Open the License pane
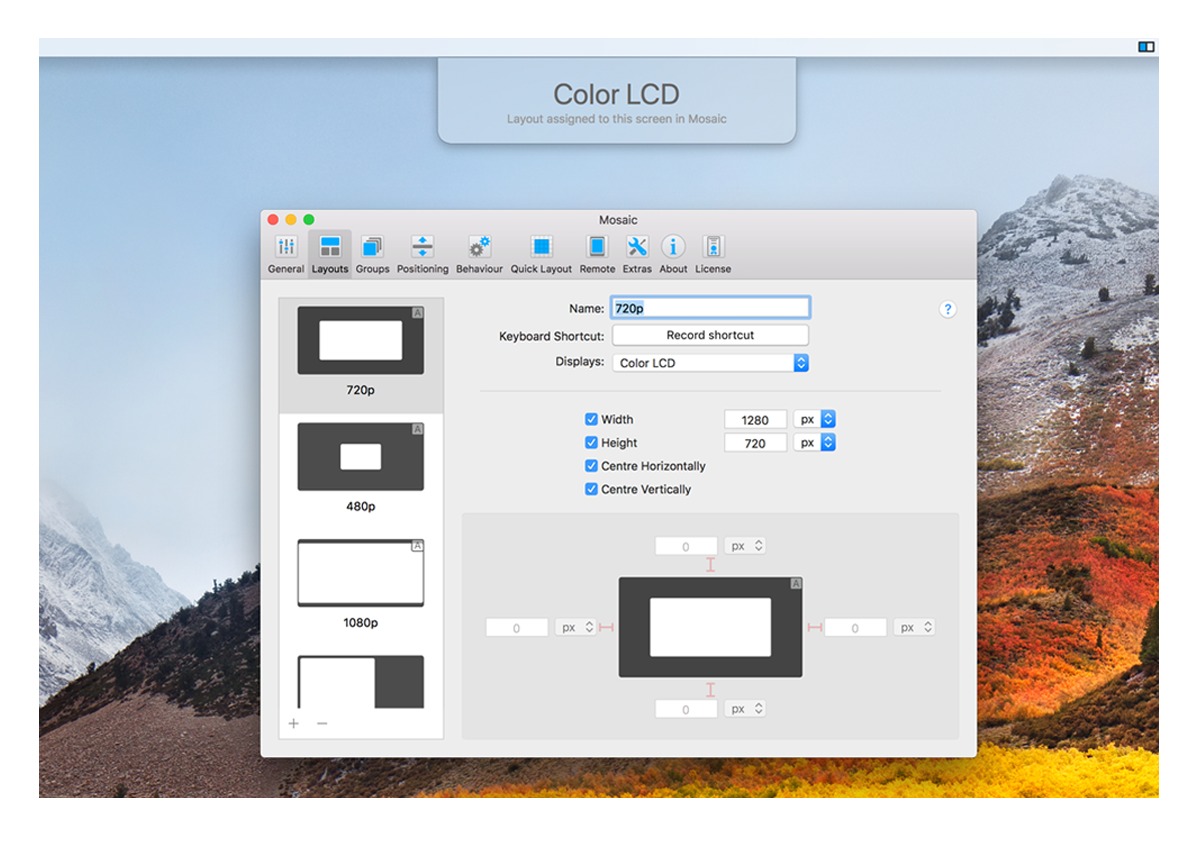 [713, 254]
